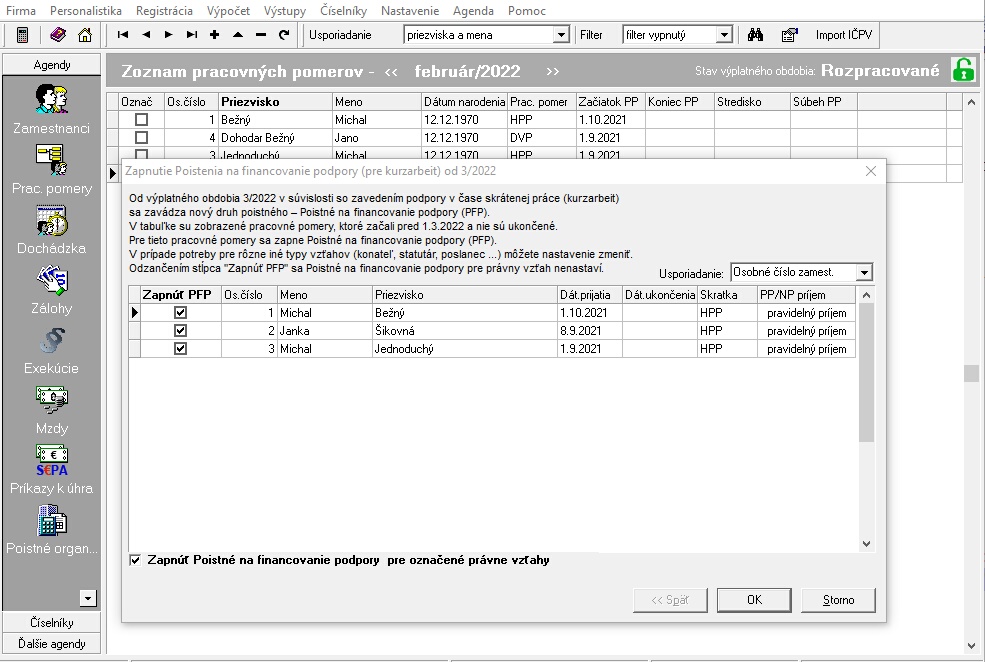Viewport: 985px width, 662px height.
Task: Close the Zapnutie Poistenia dialog
Action: pos(871,171)
